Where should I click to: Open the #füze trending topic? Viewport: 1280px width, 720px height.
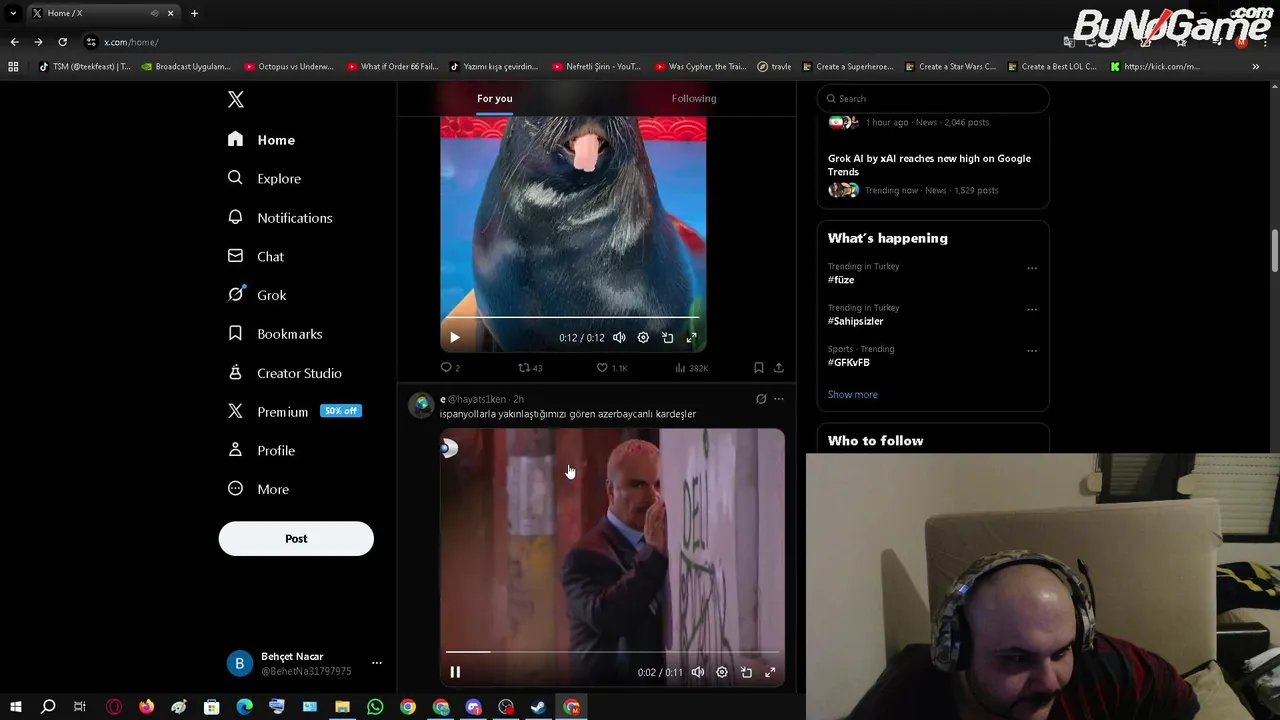(x=841, y=280)
